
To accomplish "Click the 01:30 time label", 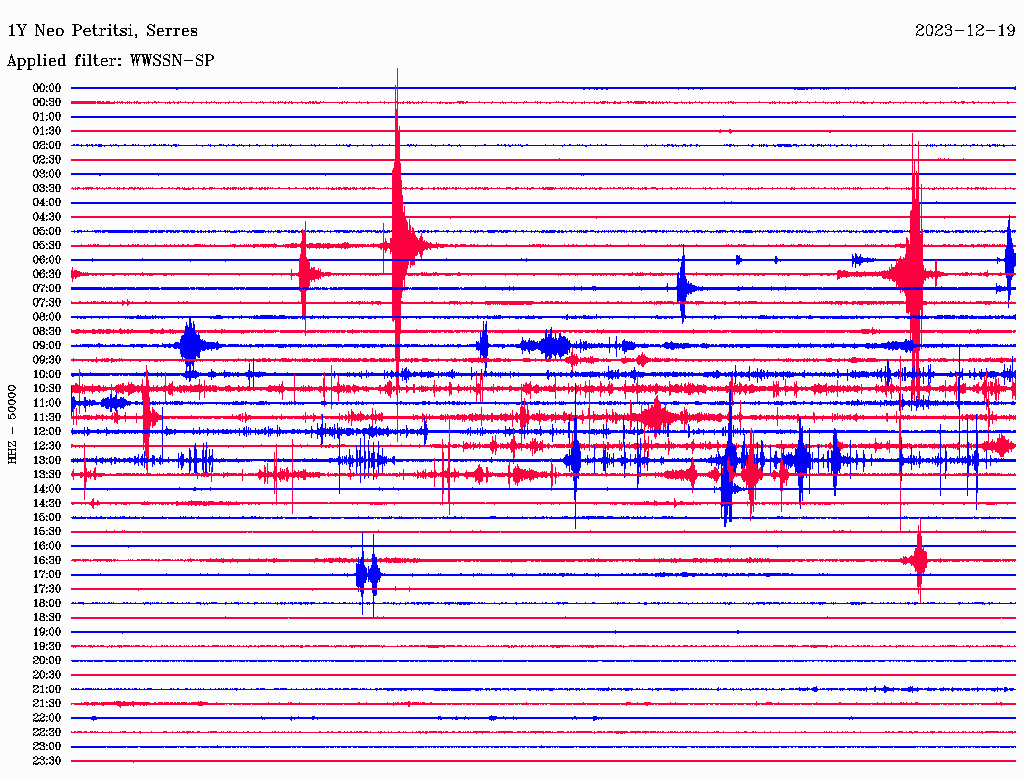I will 47,131.
